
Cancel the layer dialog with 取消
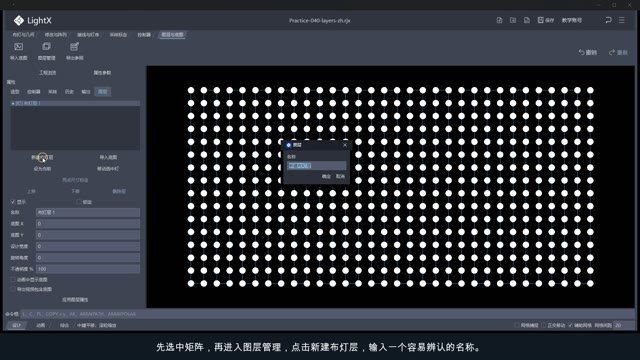(x=340, y=176)
